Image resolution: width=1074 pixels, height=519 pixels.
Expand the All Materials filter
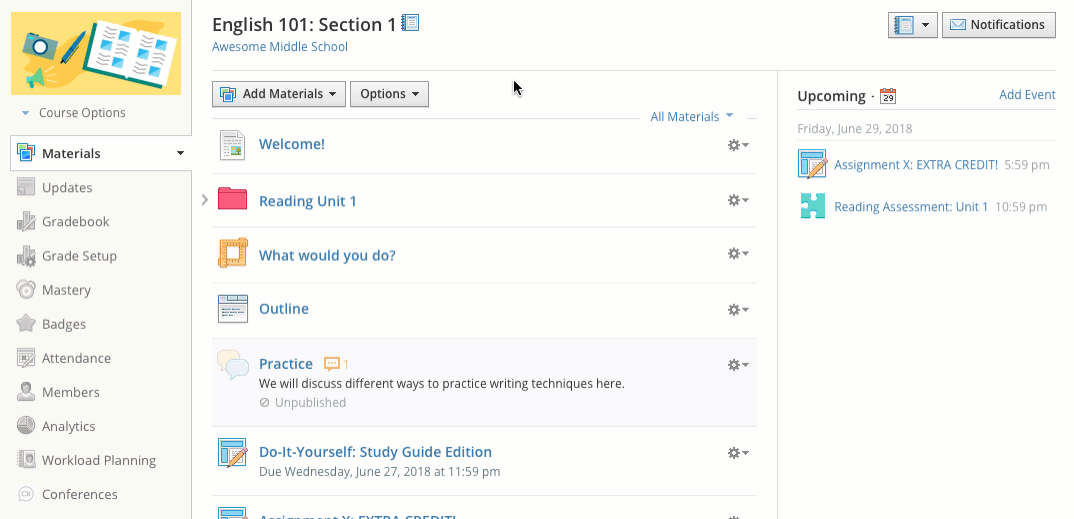pyautogui.click(x=691, y=117)
